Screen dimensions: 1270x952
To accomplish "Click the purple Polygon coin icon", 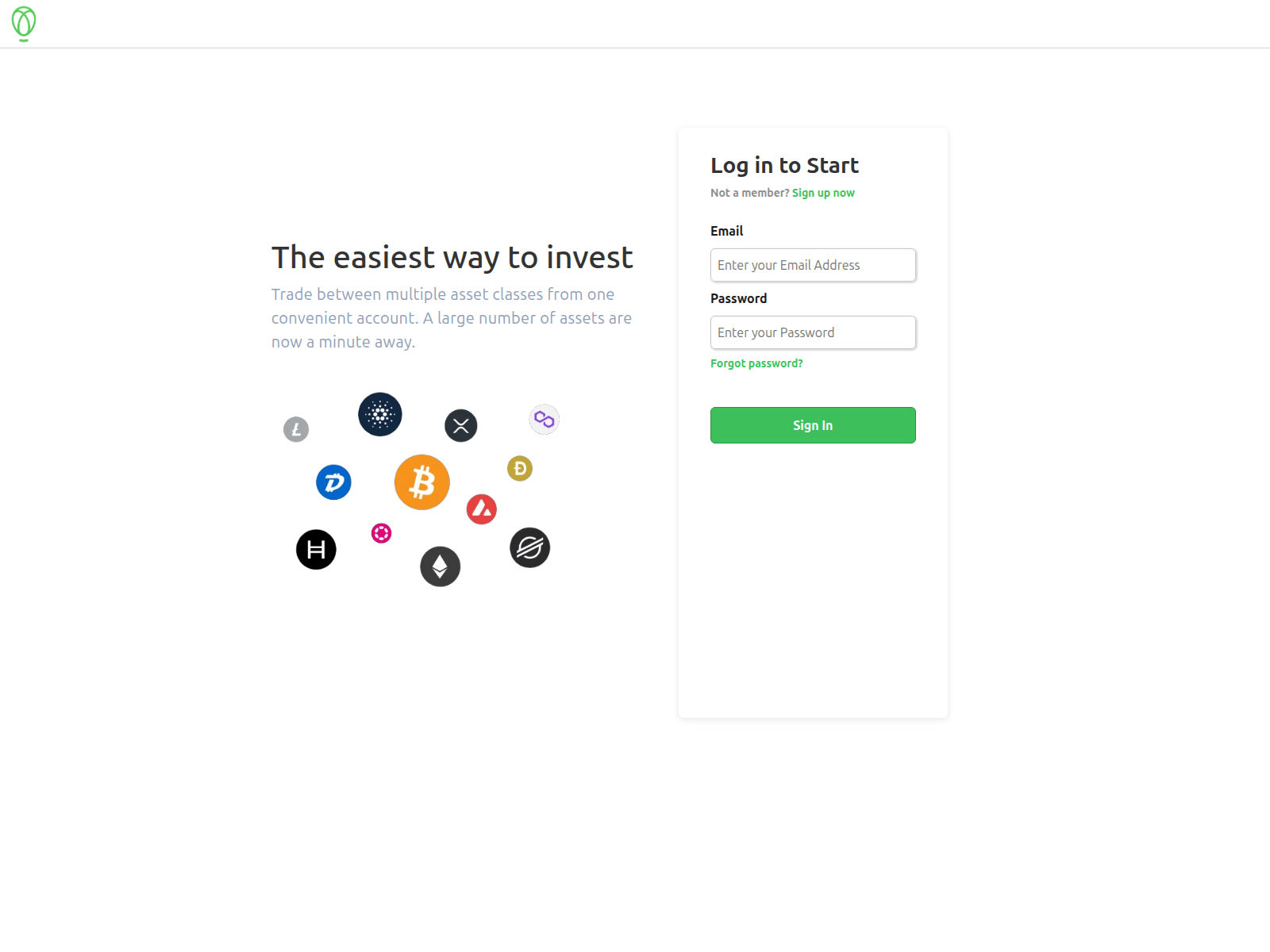I will pyautogui.click(x=545, y=419).
